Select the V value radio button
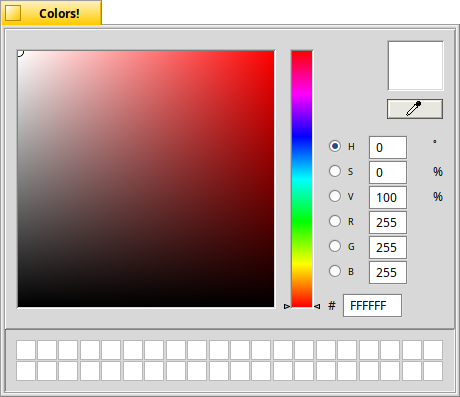 coord(335,196)
